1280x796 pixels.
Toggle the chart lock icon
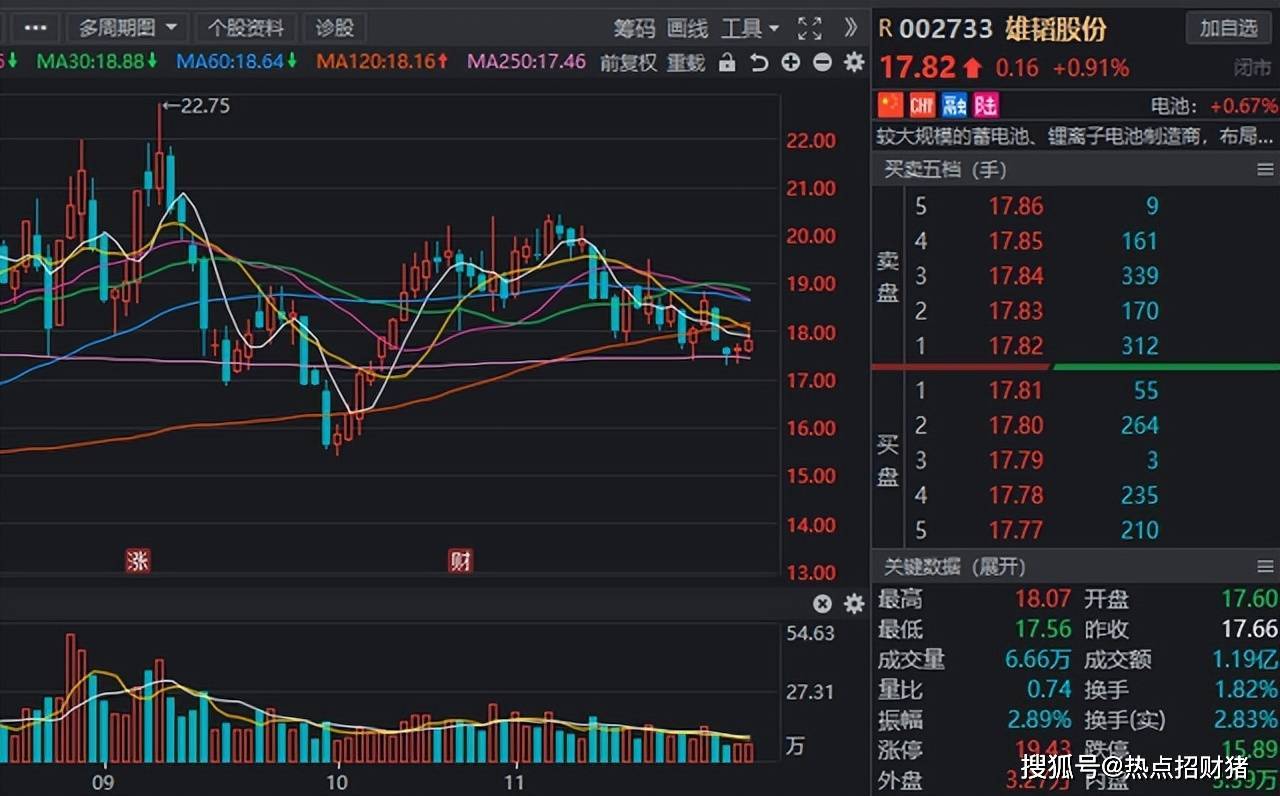click(727, 63)
